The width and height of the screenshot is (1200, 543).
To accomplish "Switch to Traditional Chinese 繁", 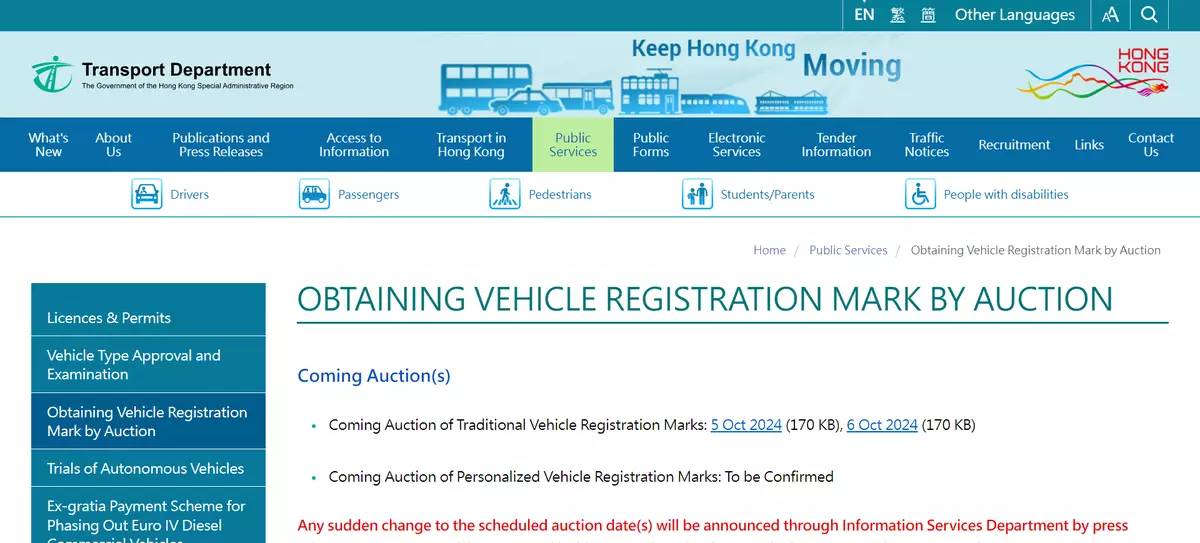I will [898, 14].
